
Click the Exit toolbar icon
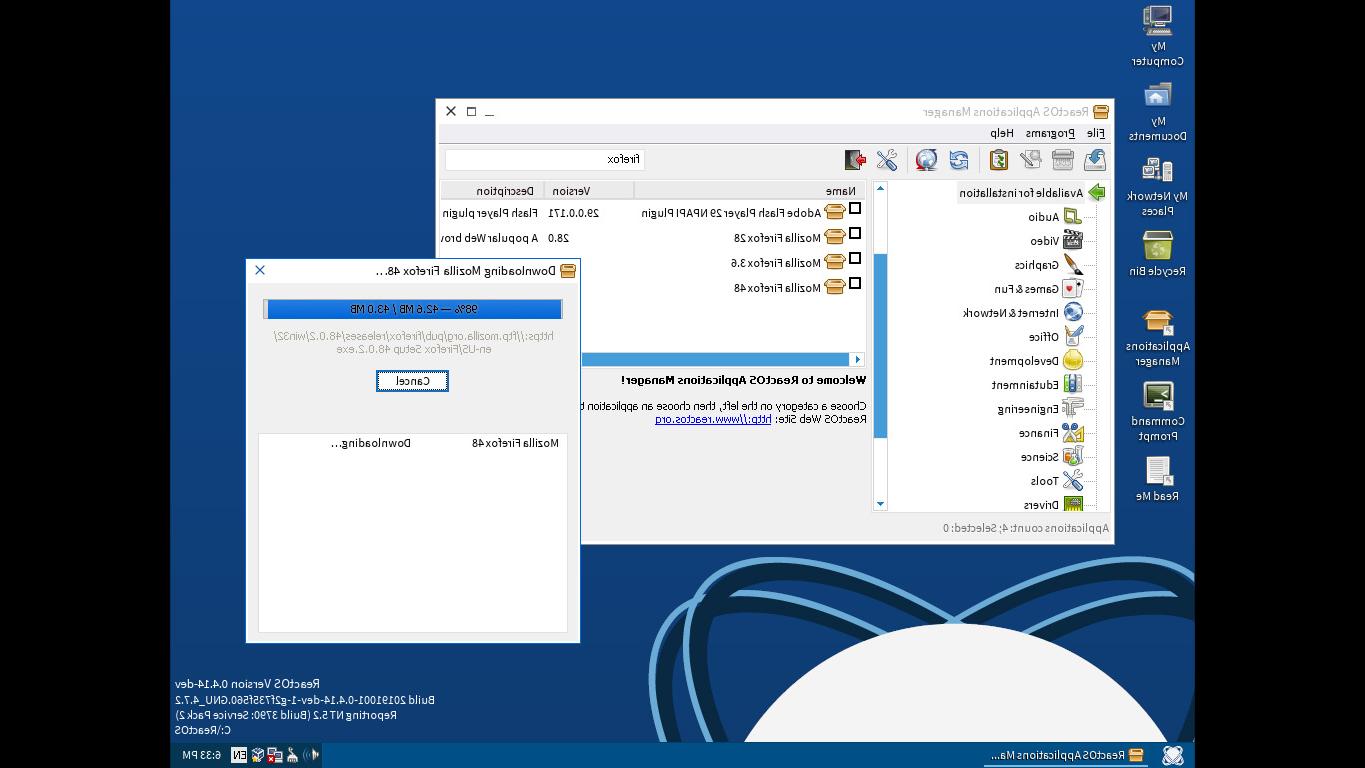click(855, 159)
